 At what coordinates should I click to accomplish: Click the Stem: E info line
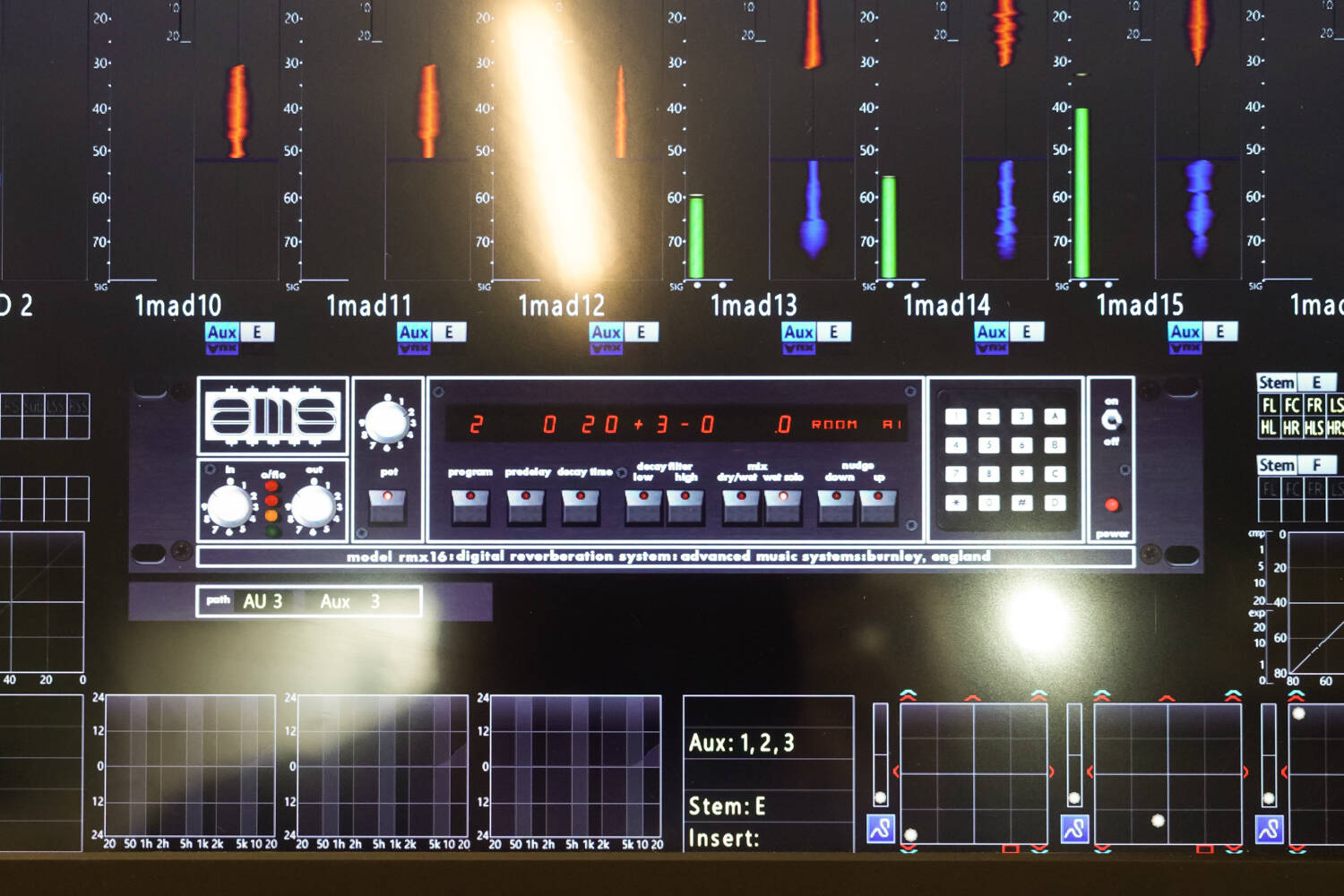click(x=727, y=806)
